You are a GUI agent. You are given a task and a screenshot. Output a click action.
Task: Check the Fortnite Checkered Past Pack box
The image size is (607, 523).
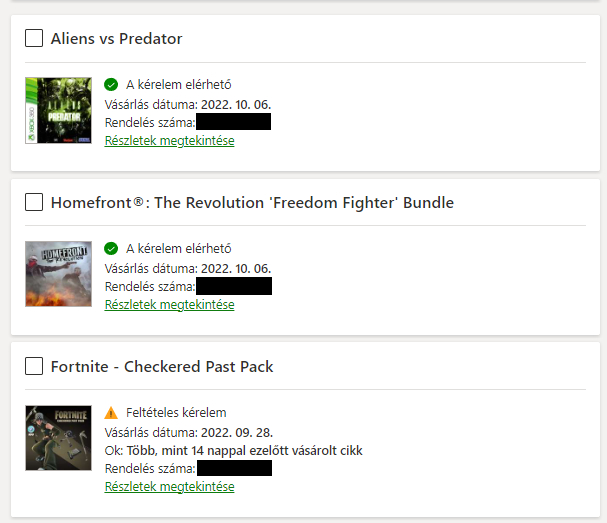tap(34, 367)
